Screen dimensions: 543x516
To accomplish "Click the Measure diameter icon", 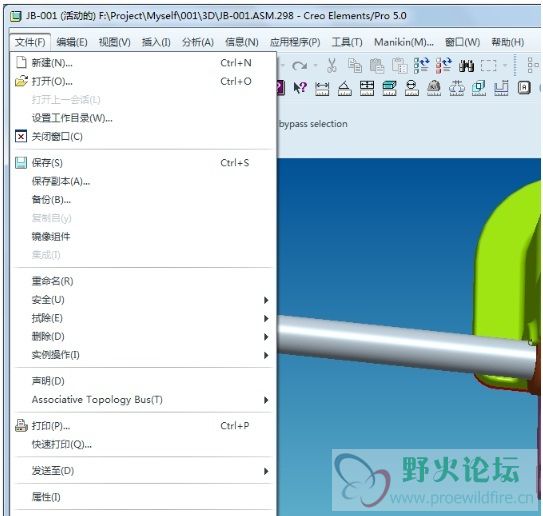I will [x=412, y=88].
